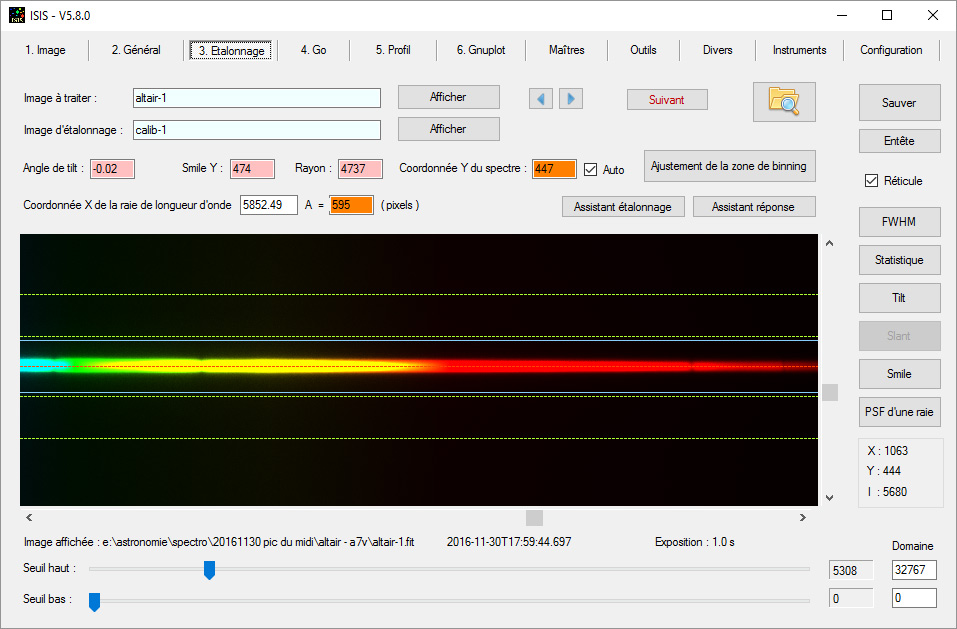957x629 pixels.
Task: Launch the Assistant étalonnage
Action: click(x=623, y=207)
